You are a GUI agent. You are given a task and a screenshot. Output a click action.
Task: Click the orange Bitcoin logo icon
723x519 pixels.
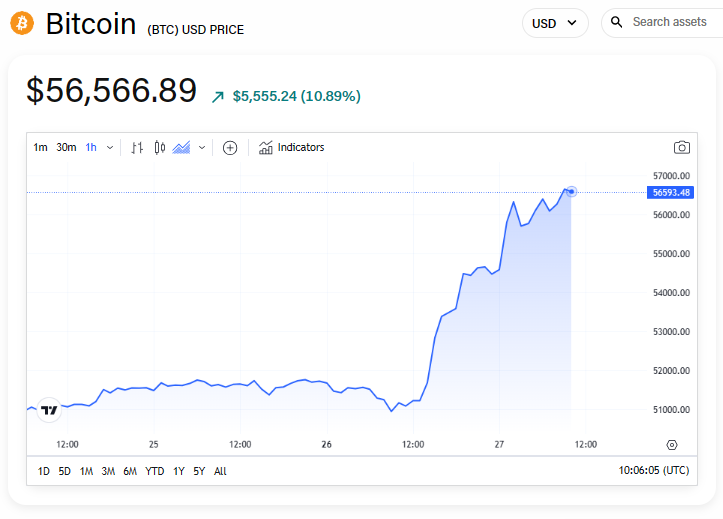pos(22,22)
